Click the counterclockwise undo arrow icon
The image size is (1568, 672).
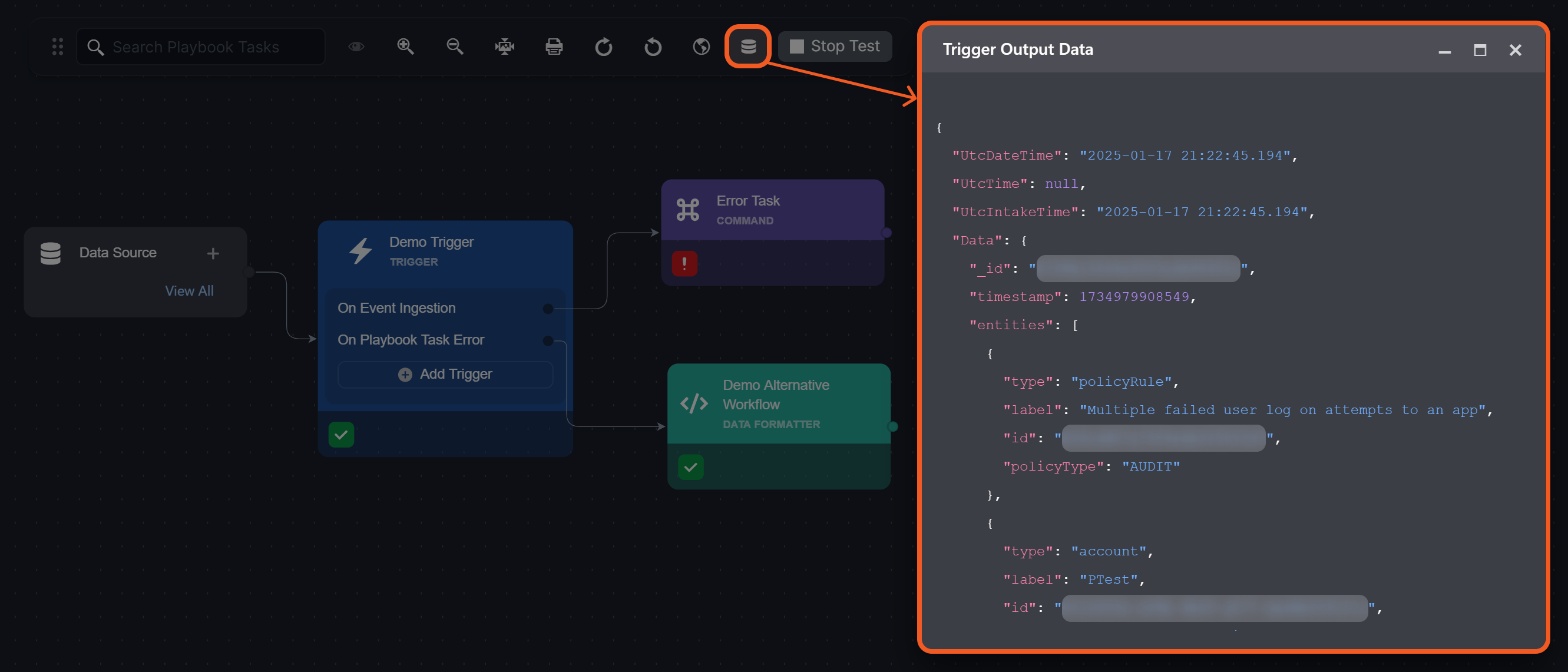(653, 47)
